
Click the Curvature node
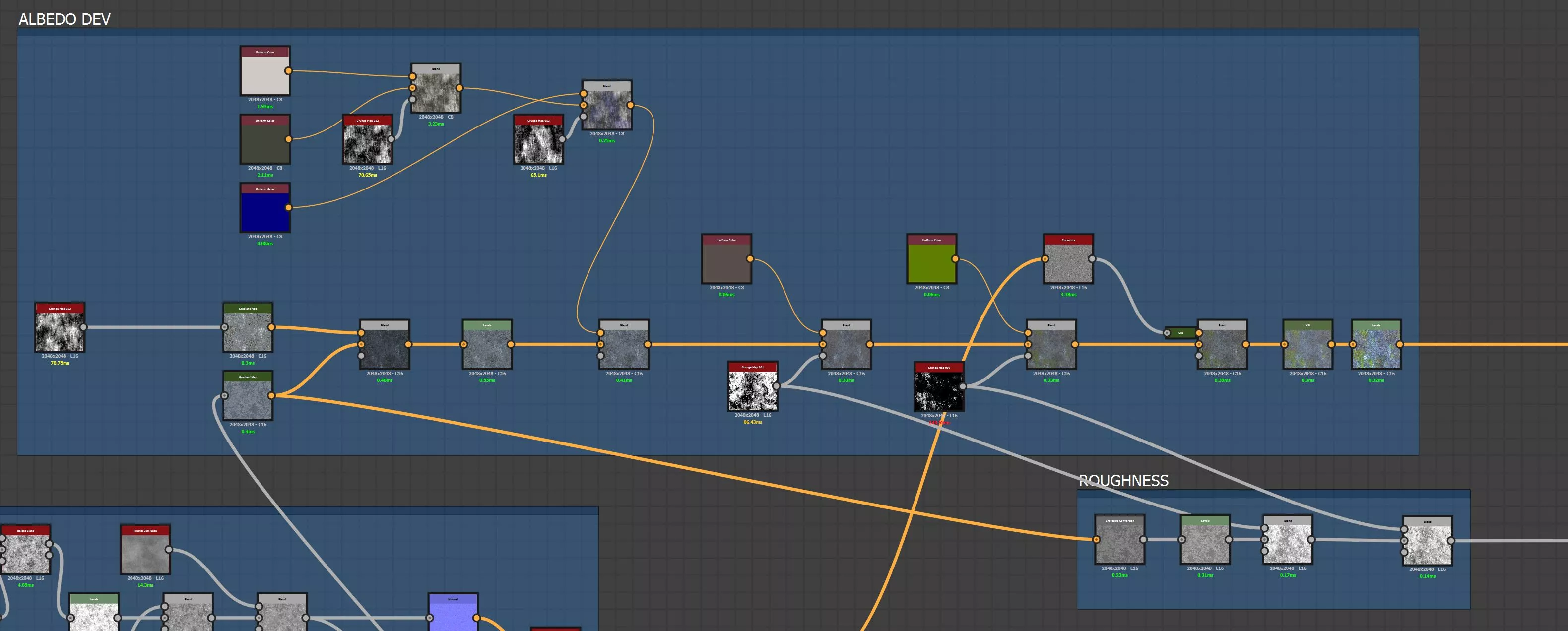click(x=1068, y=262)
